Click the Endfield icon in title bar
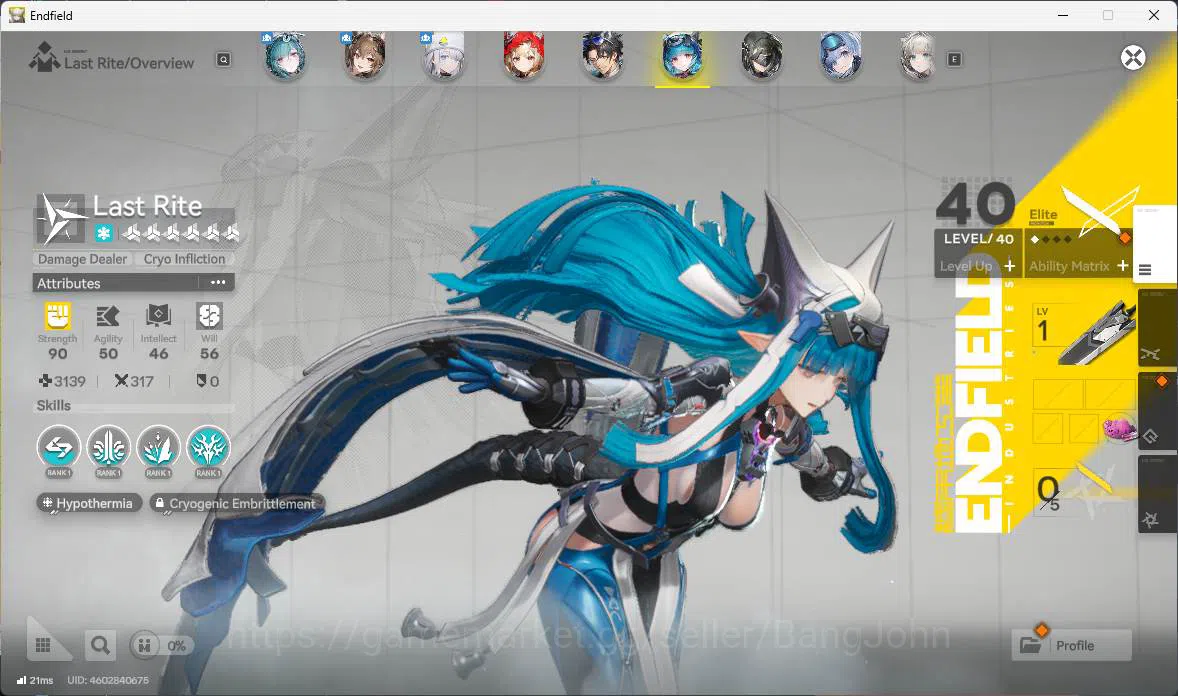 pyautogui.click(x=17, y=15)
